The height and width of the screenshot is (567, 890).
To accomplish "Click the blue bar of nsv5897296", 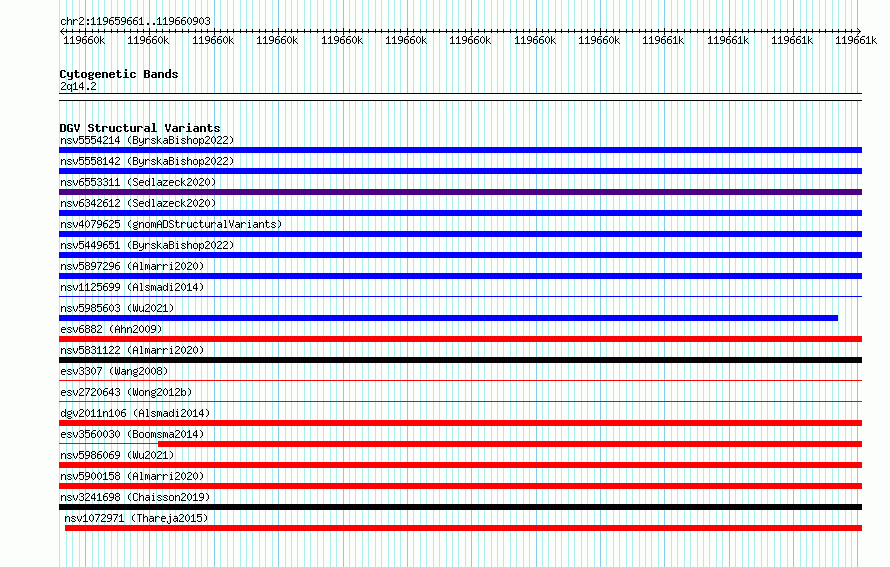I will coord(460,276).
